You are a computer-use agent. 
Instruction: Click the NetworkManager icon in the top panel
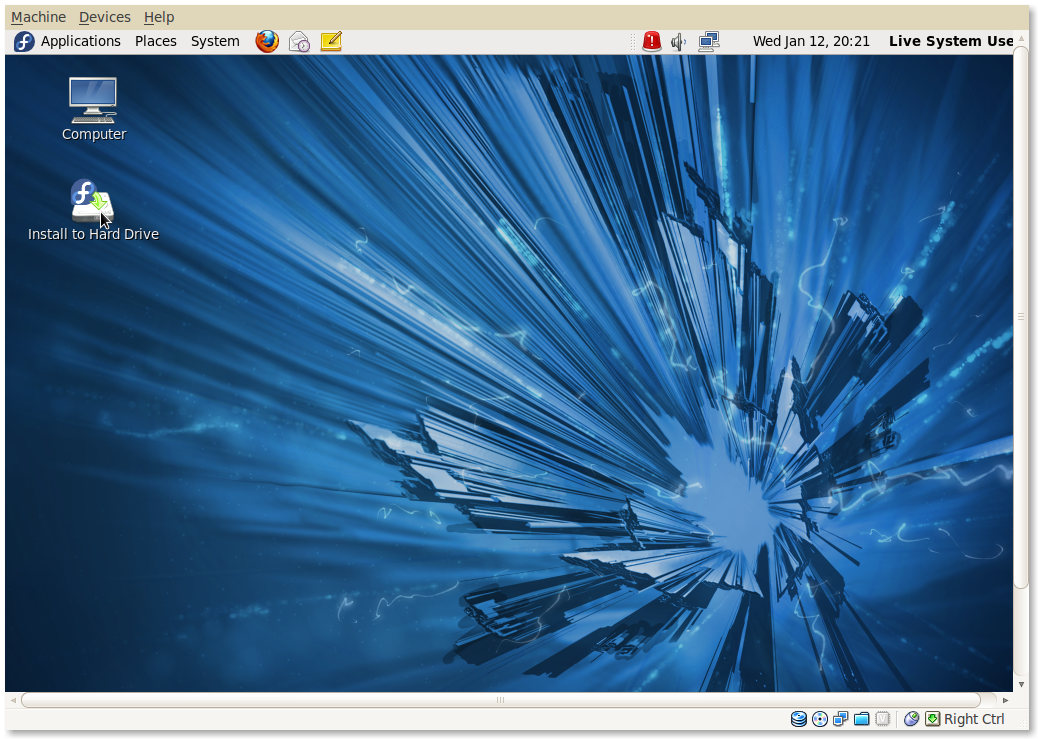(x=709, y=41)
